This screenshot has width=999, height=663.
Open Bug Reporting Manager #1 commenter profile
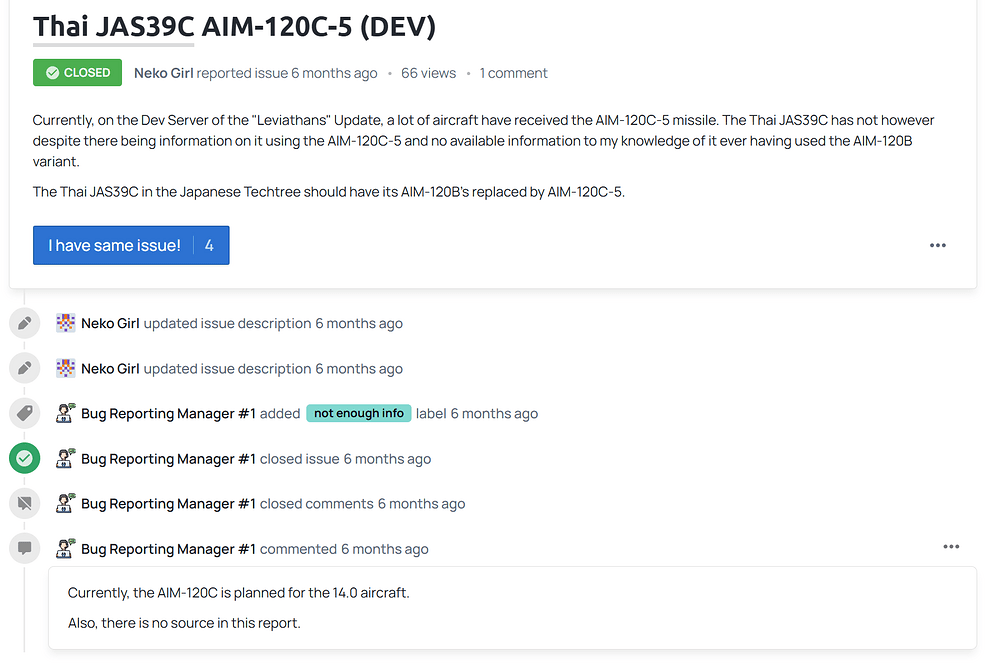coord(168,549)
